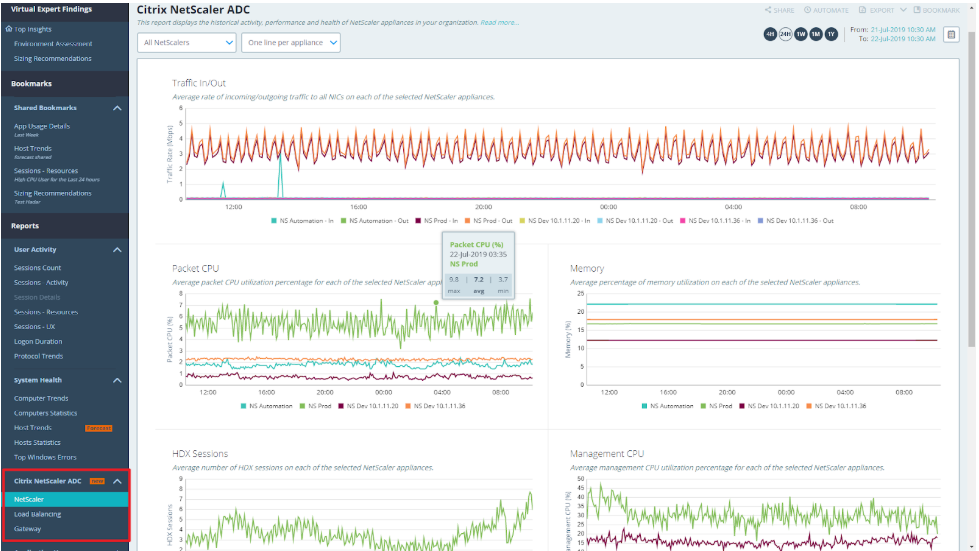Toggle NS Automation in Packet CPU legend

pos(267,406)
